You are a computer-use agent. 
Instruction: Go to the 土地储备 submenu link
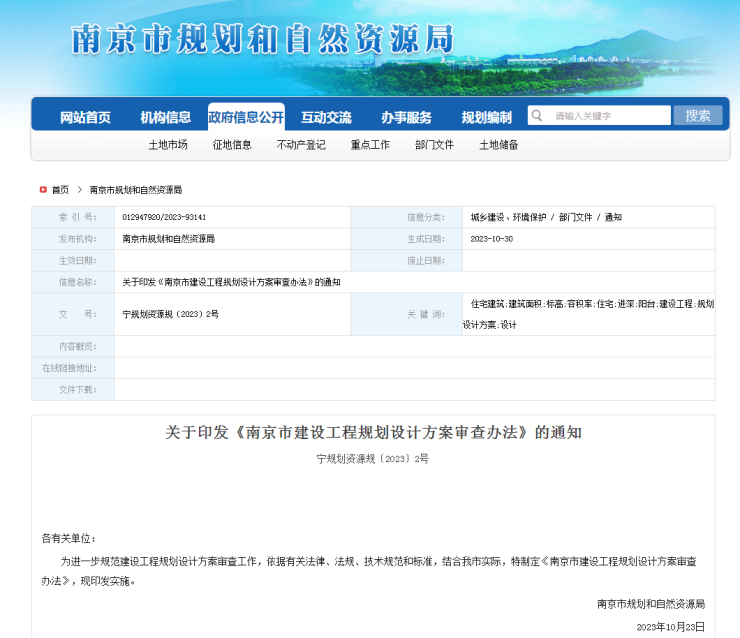coord(498,145)
